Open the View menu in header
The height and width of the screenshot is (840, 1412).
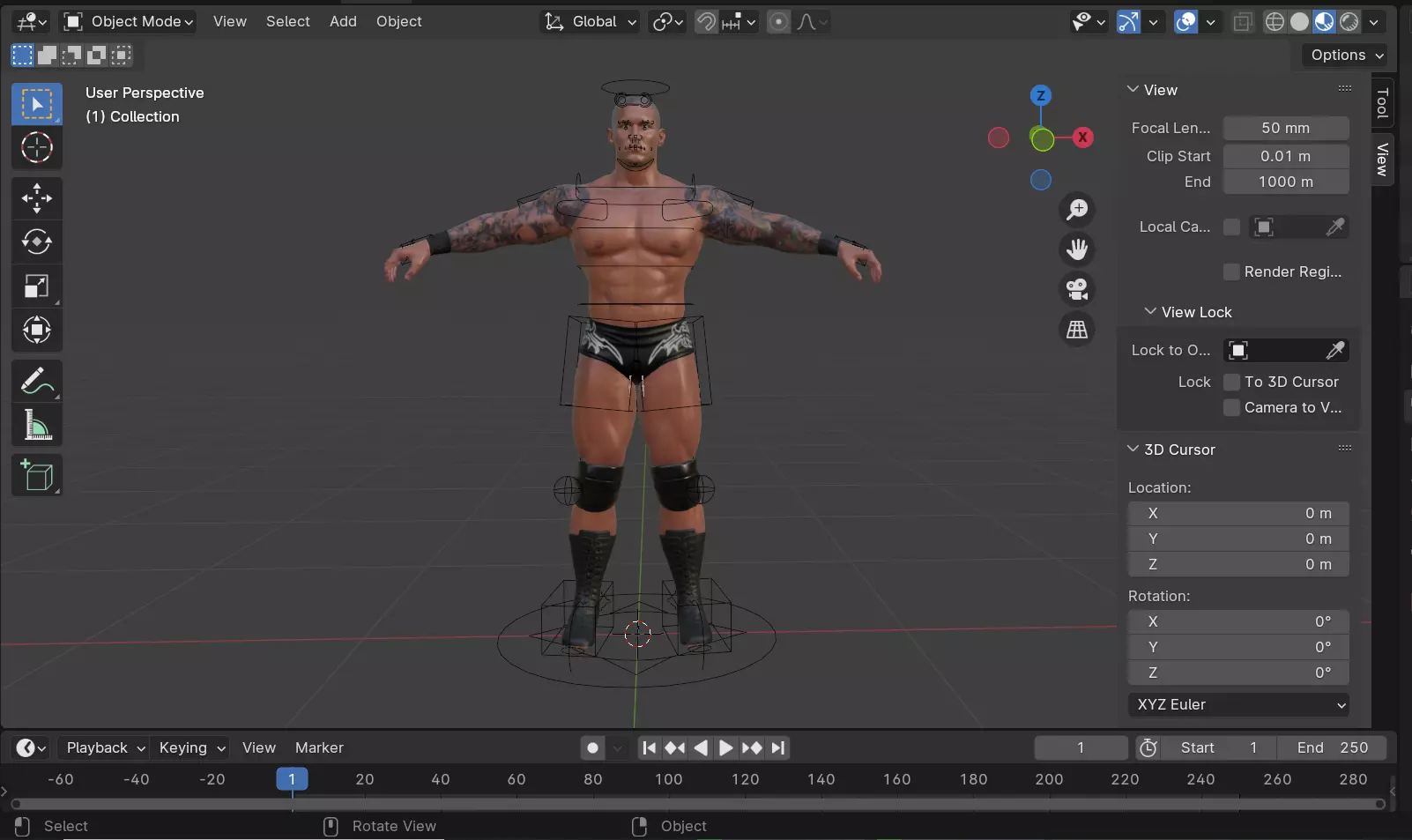pyautogui.click(x=230, y=21)
